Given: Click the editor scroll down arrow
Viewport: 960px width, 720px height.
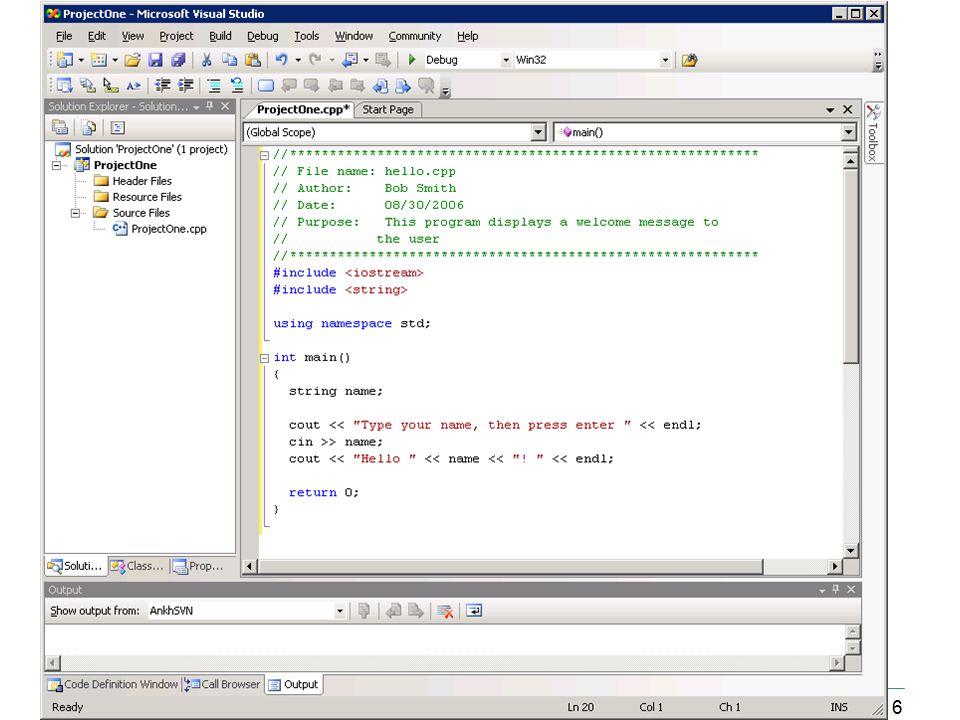Looking at the screenshot, I should coord(850,550).
